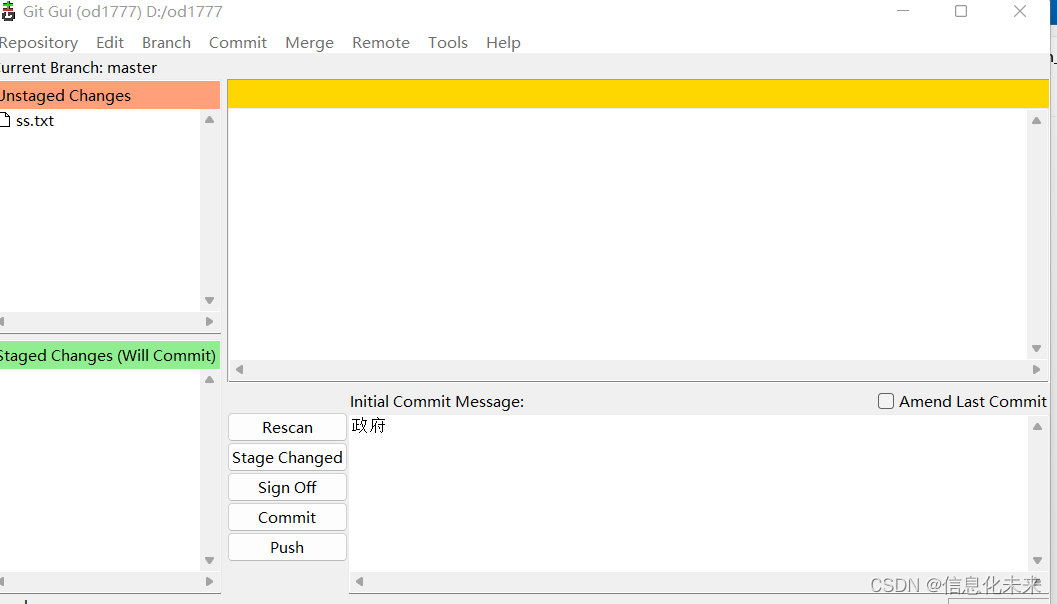
Task: Enable Amend Last Commit checkbox
Action: [886, 401]
